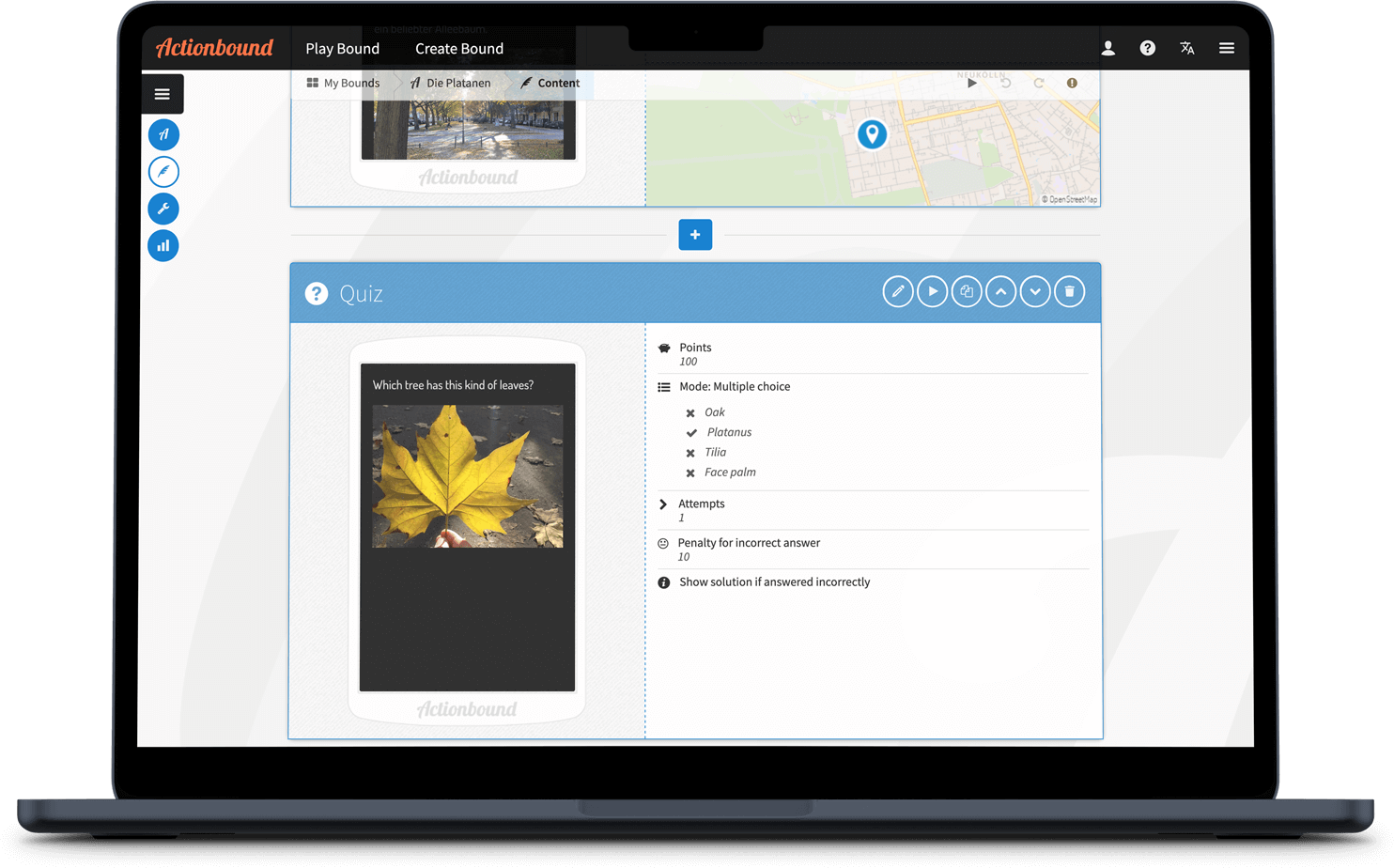This screenshot has height=868, width=1394.
Task: Open the user account icon
Action: tap(1108, 49)
